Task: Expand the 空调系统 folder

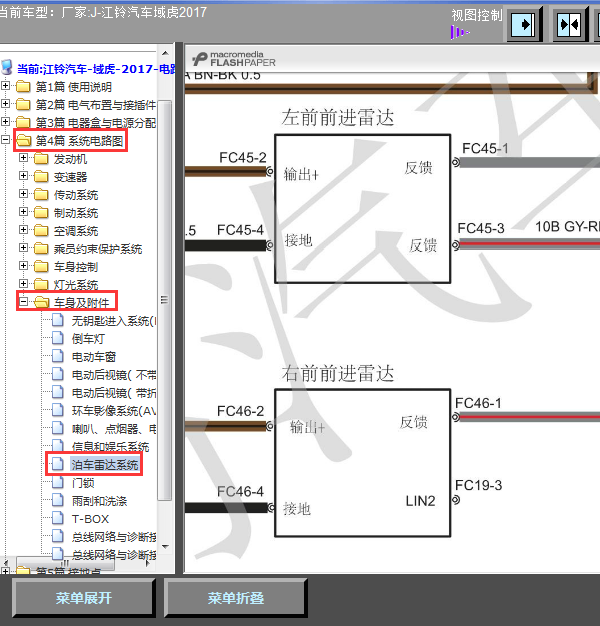Action: coord(24,230)
